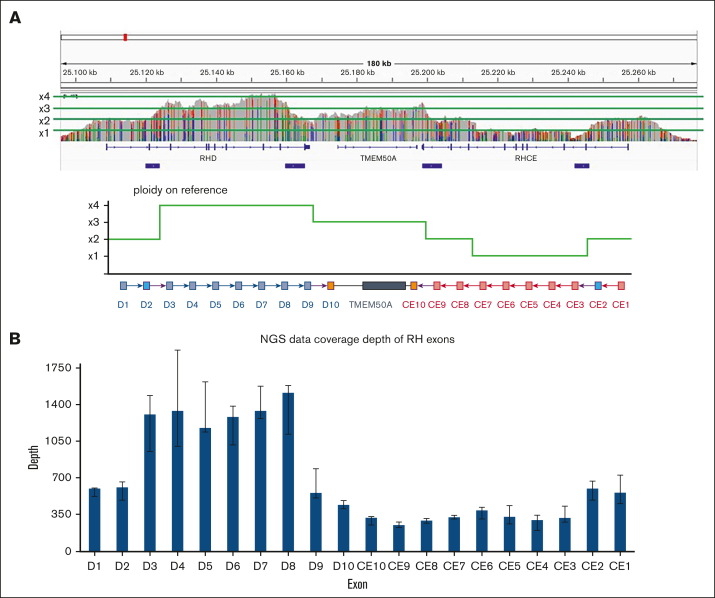Select the 25.120 kb ruler tick label
Screen dimensions: 715x598
click(147, 72)
